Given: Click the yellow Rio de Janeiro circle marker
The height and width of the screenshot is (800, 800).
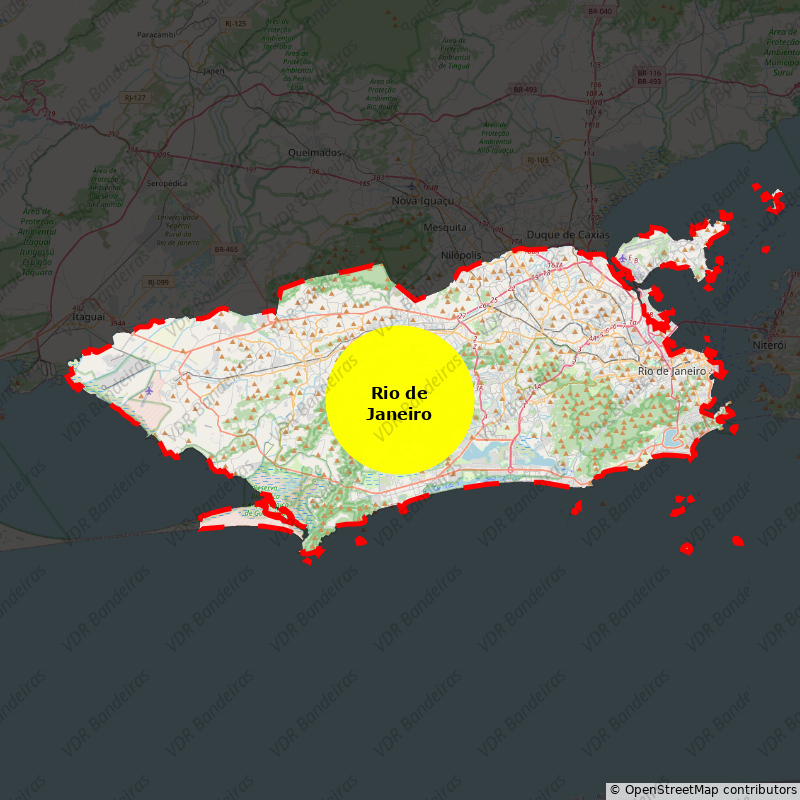Looking at the screenshot, I should click(x=399, y=400).
